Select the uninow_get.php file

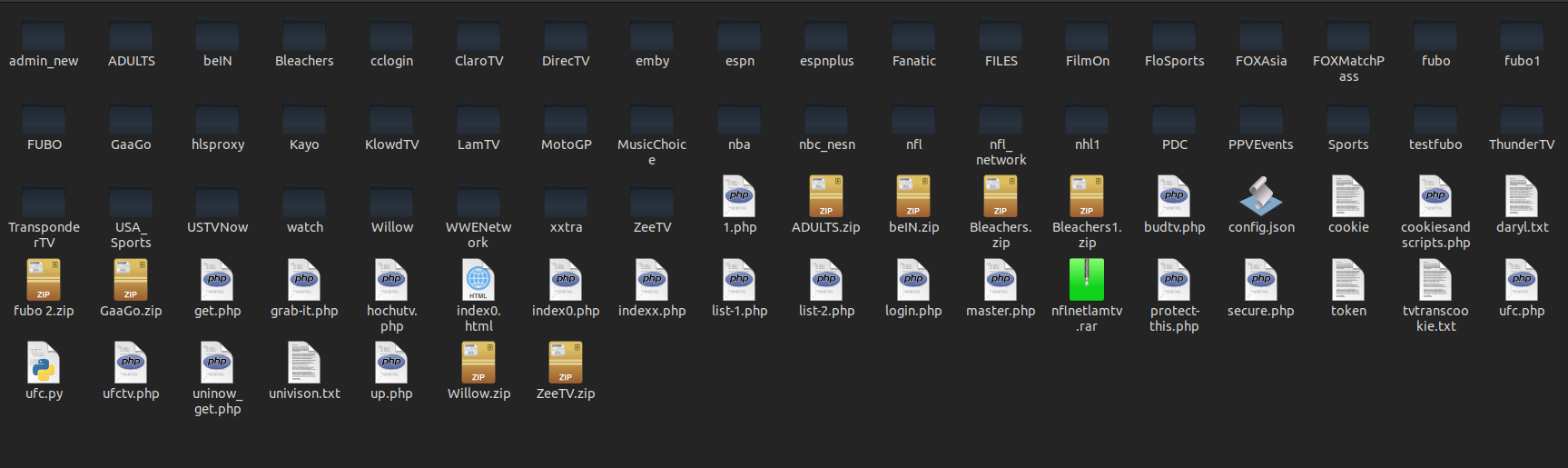[x=218, y=363]
